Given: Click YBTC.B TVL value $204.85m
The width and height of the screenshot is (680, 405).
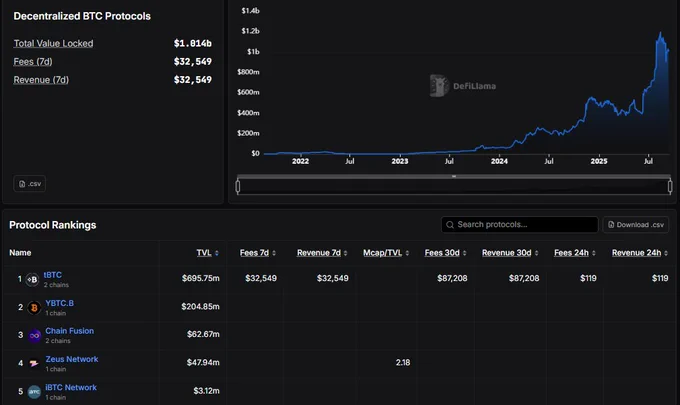Looking at the screenshot, I should (200, 307).
